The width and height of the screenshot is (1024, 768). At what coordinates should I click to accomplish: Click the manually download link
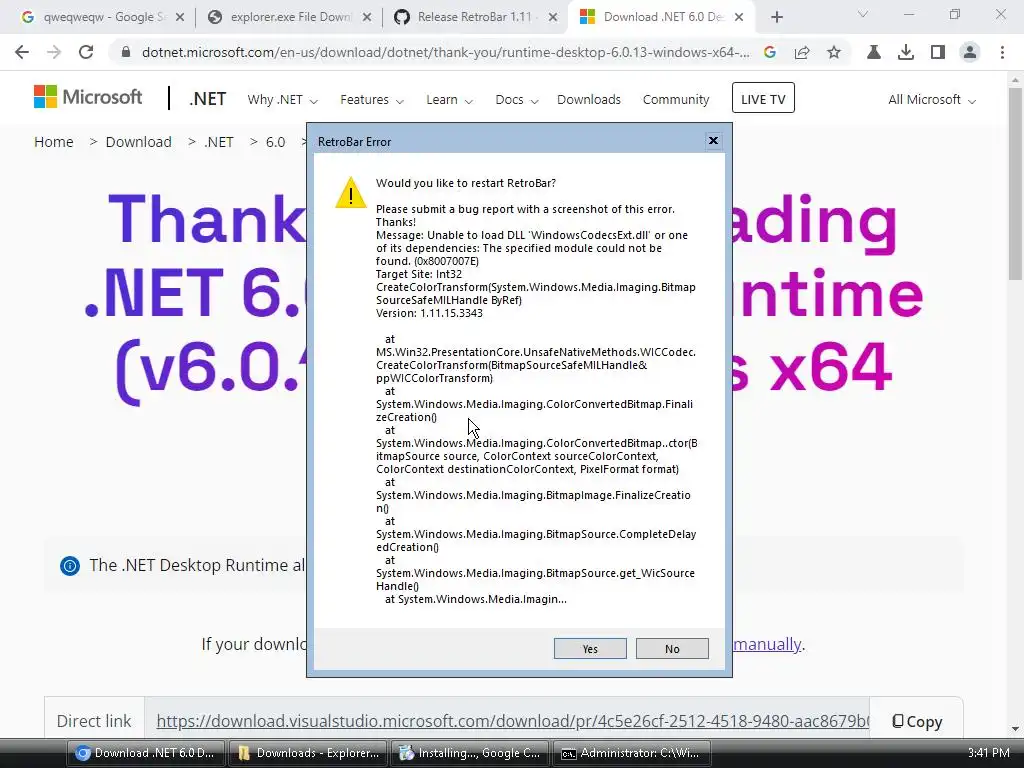point(767,644)
